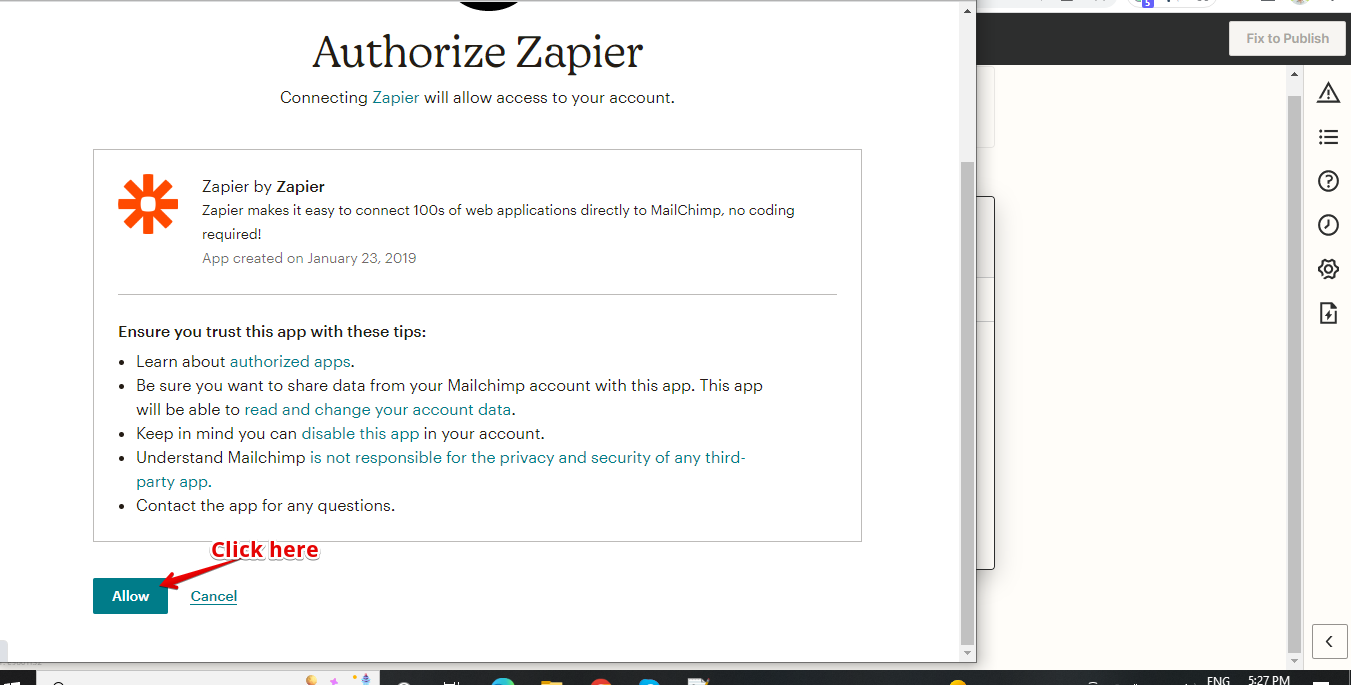Open the clock history icon in sidebar
Viewport: 1351px width, 685px height.
pos(1328,225)
